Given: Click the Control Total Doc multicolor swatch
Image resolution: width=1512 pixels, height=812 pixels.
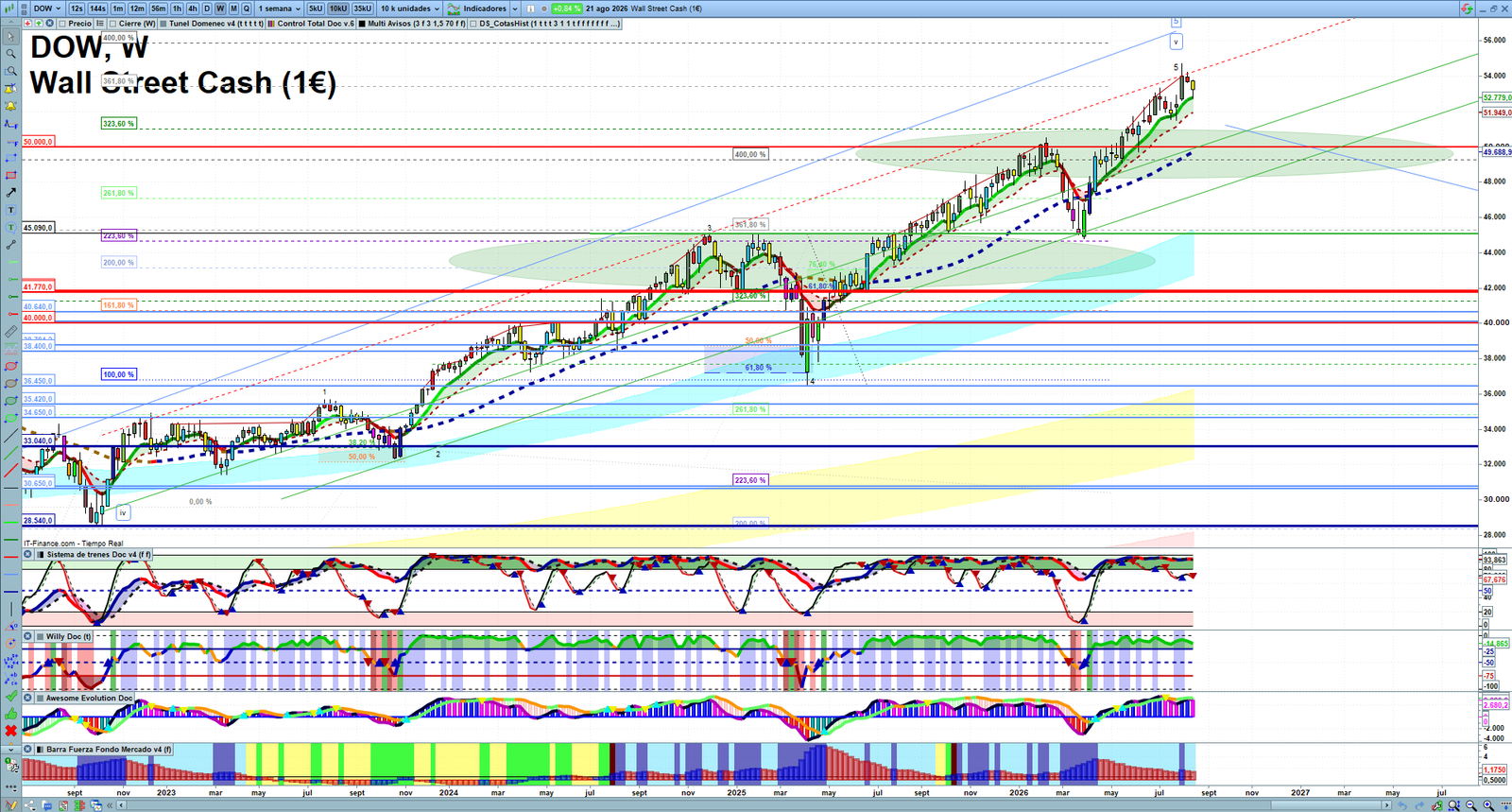Looking at the screenshot, I should pyautogui.click(x=271, y=23).
